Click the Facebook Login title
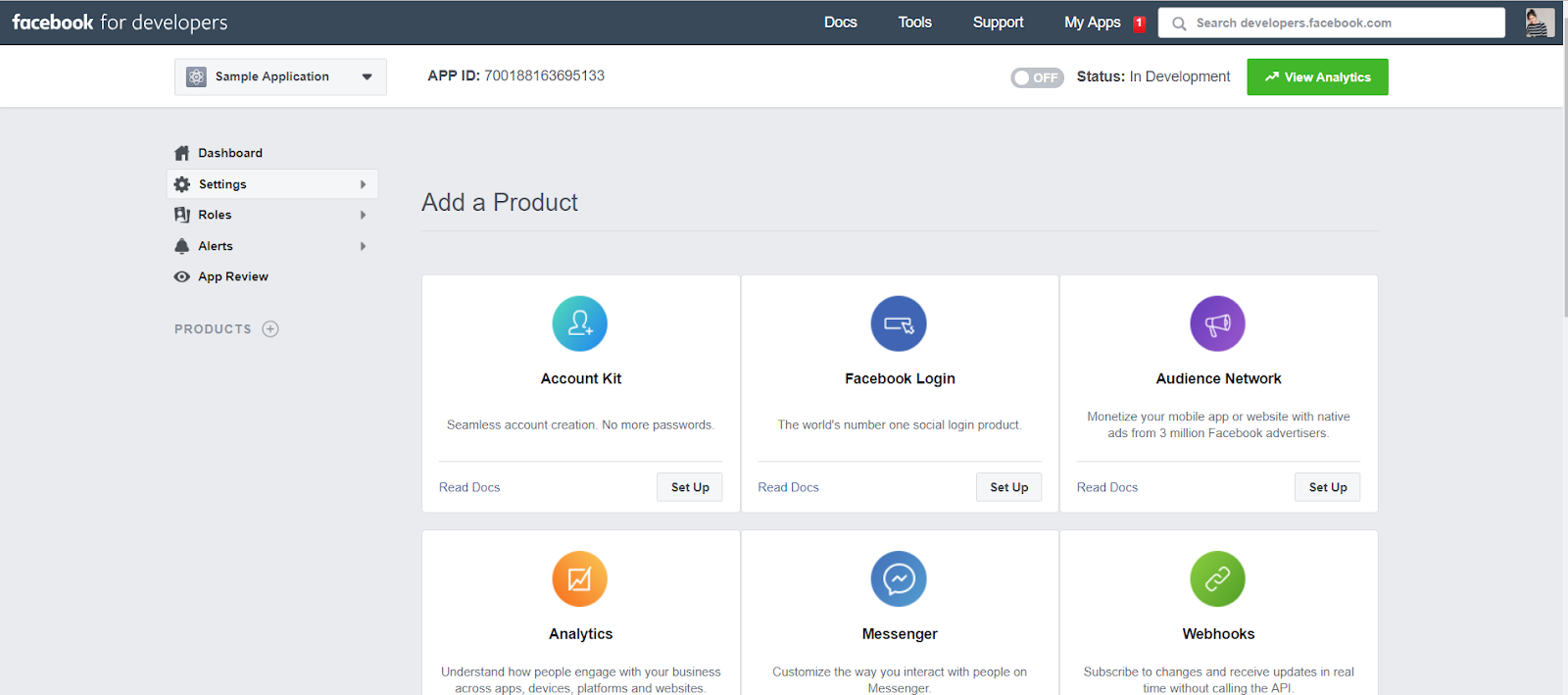 900,378
